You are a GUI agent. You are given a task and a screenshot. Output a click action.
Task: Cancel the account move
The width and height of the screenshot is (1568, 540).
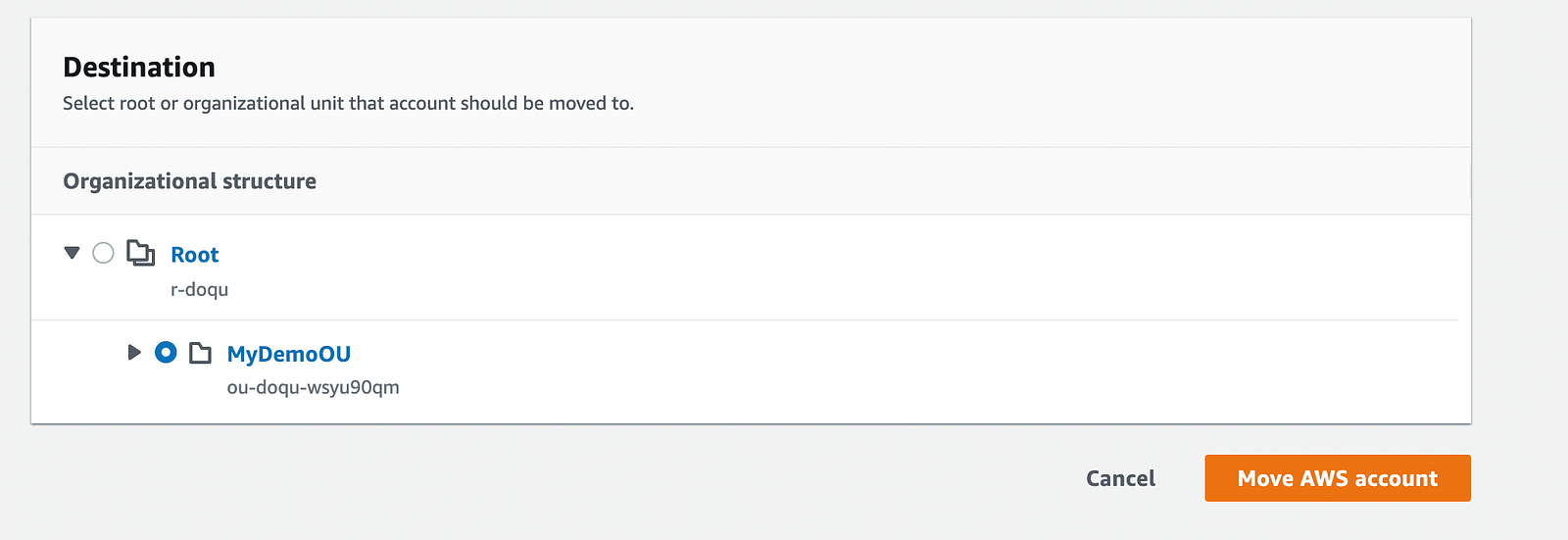pos(1120,478)
